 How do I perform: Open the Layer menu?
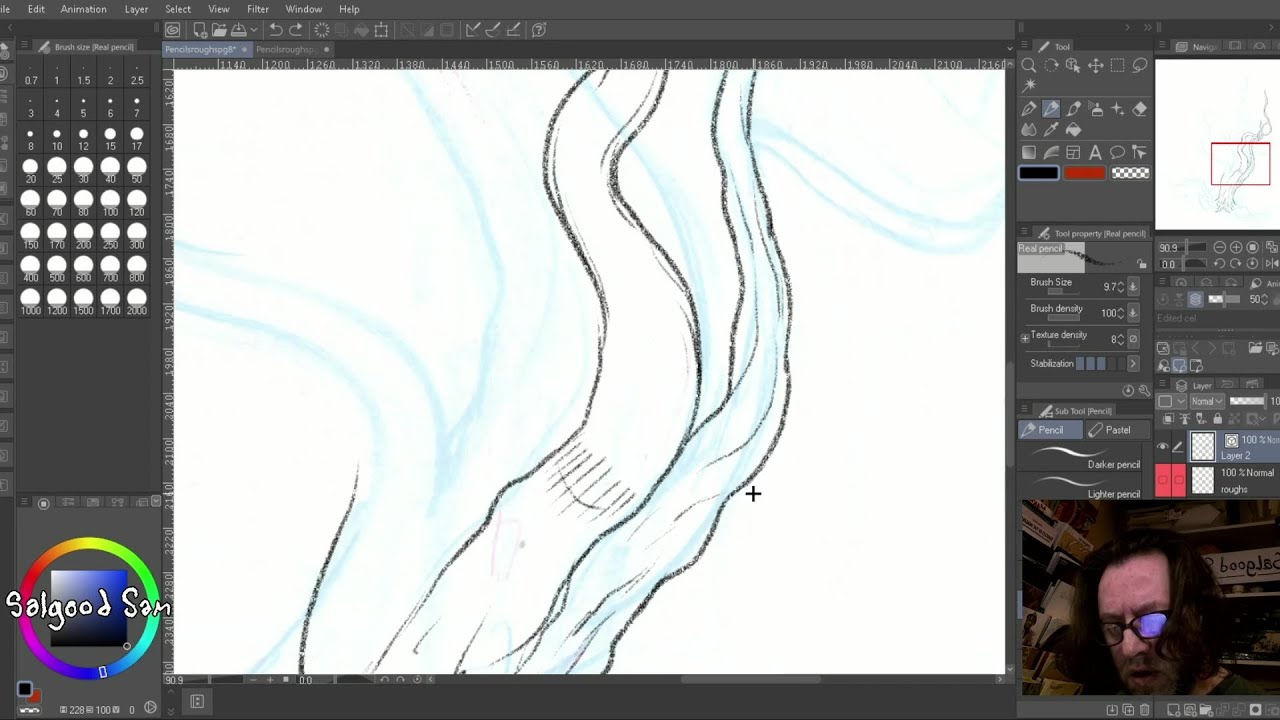coord(137,9)
